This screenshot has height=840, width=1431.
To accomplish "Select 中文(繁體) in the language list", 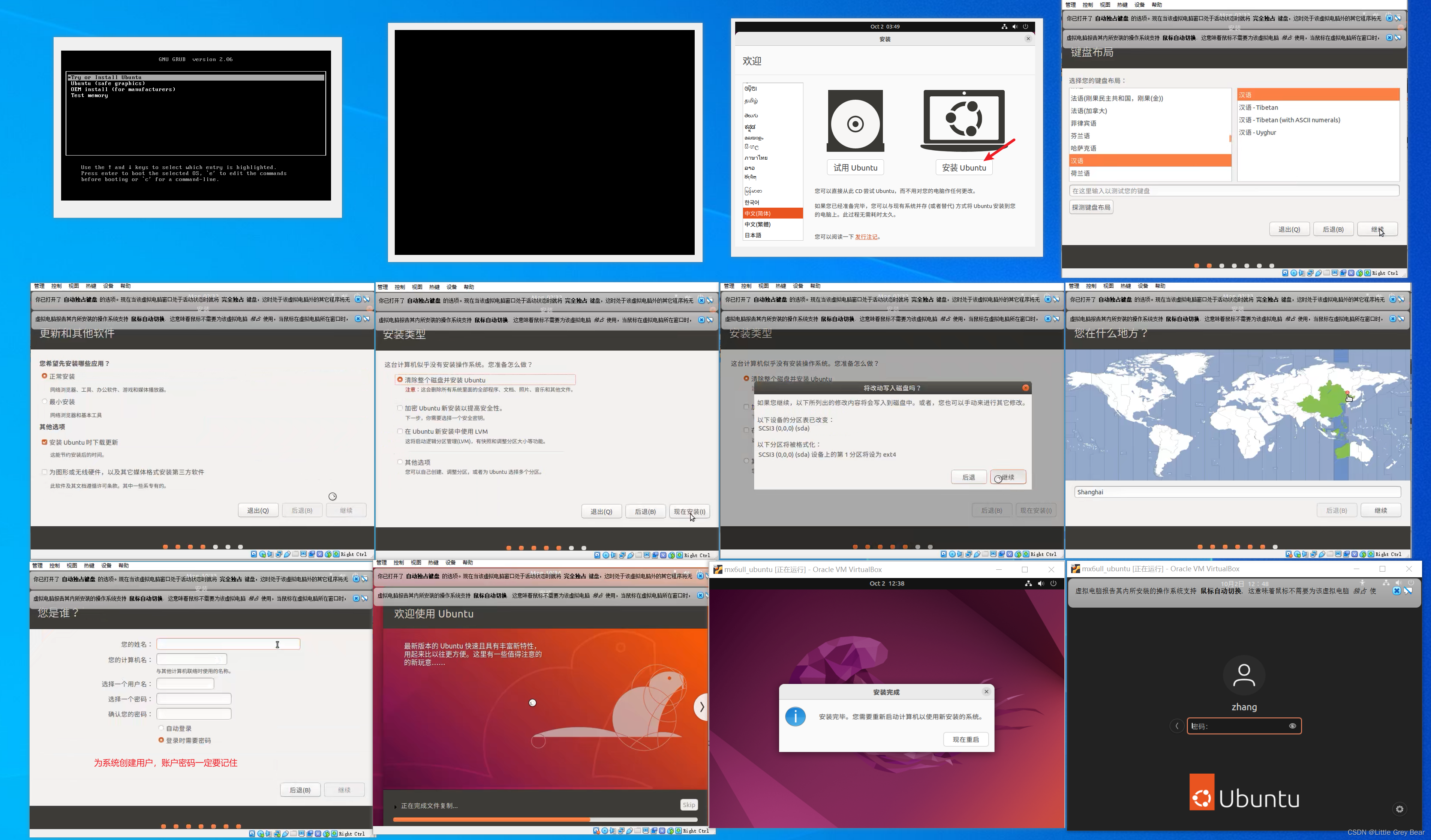I will click(773, 224).
